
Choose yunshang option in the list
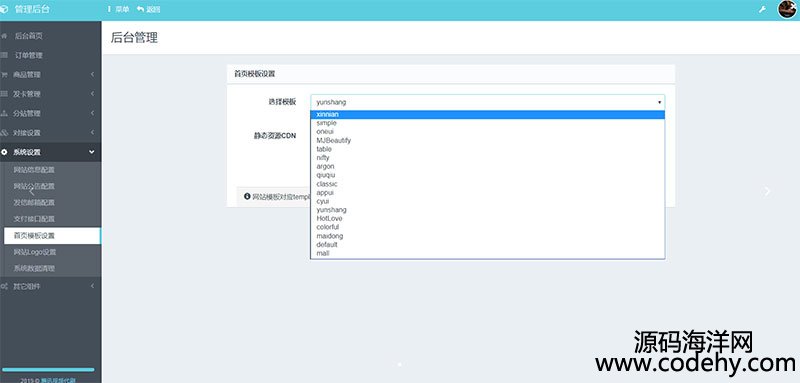point(487,210)
